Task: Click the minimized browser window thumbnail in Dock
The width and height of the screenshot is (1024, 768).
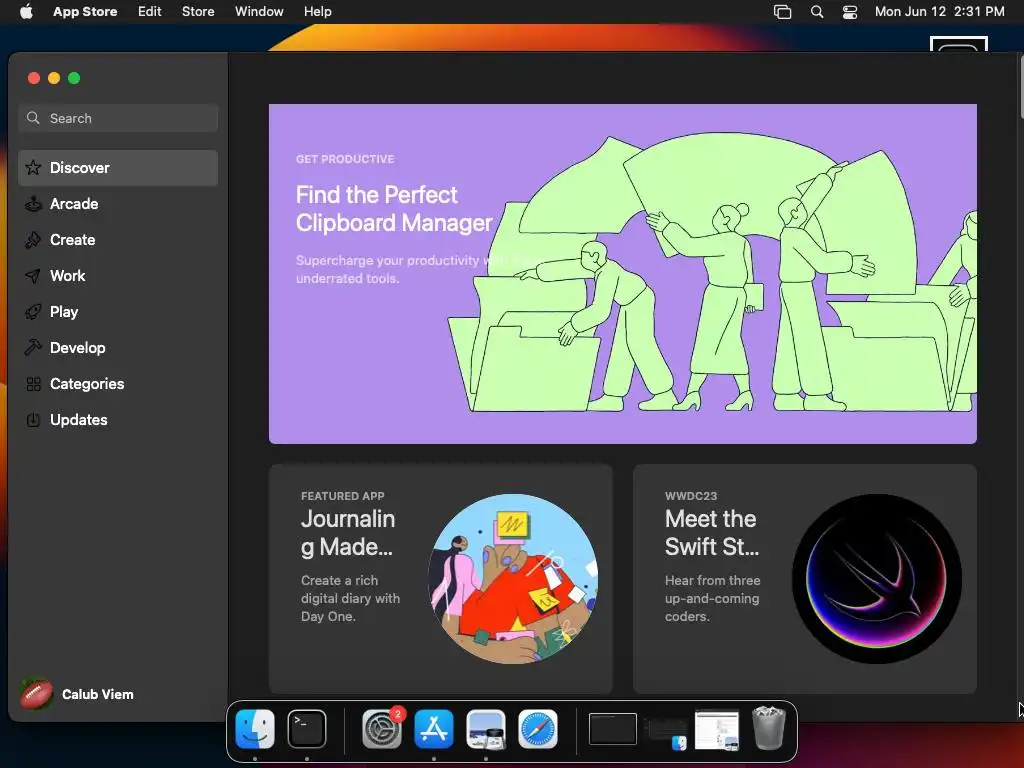Action: (717, 729)
